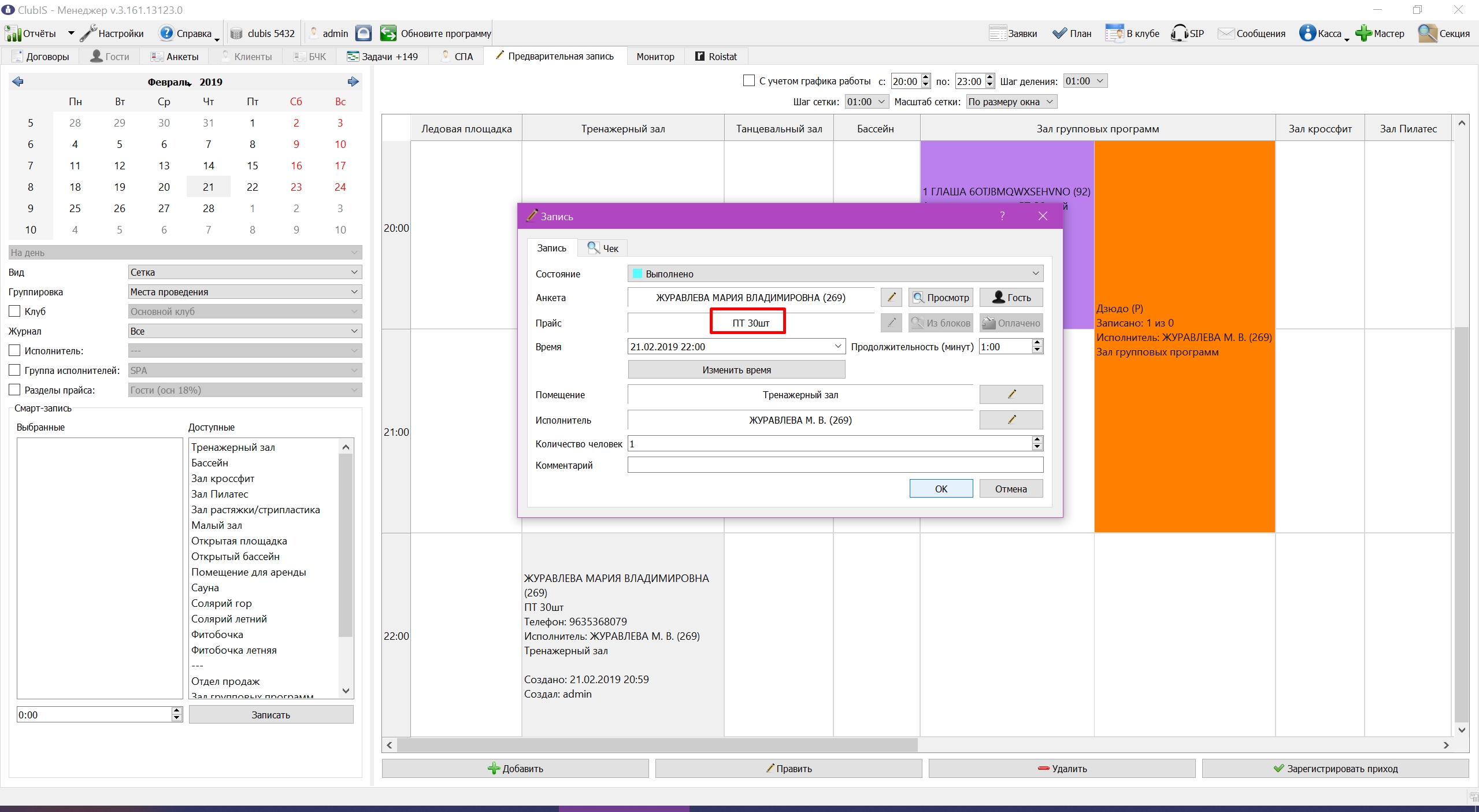Close the Запись dialog with X
Screen dimensions: 1479x812
point(1043,216)
